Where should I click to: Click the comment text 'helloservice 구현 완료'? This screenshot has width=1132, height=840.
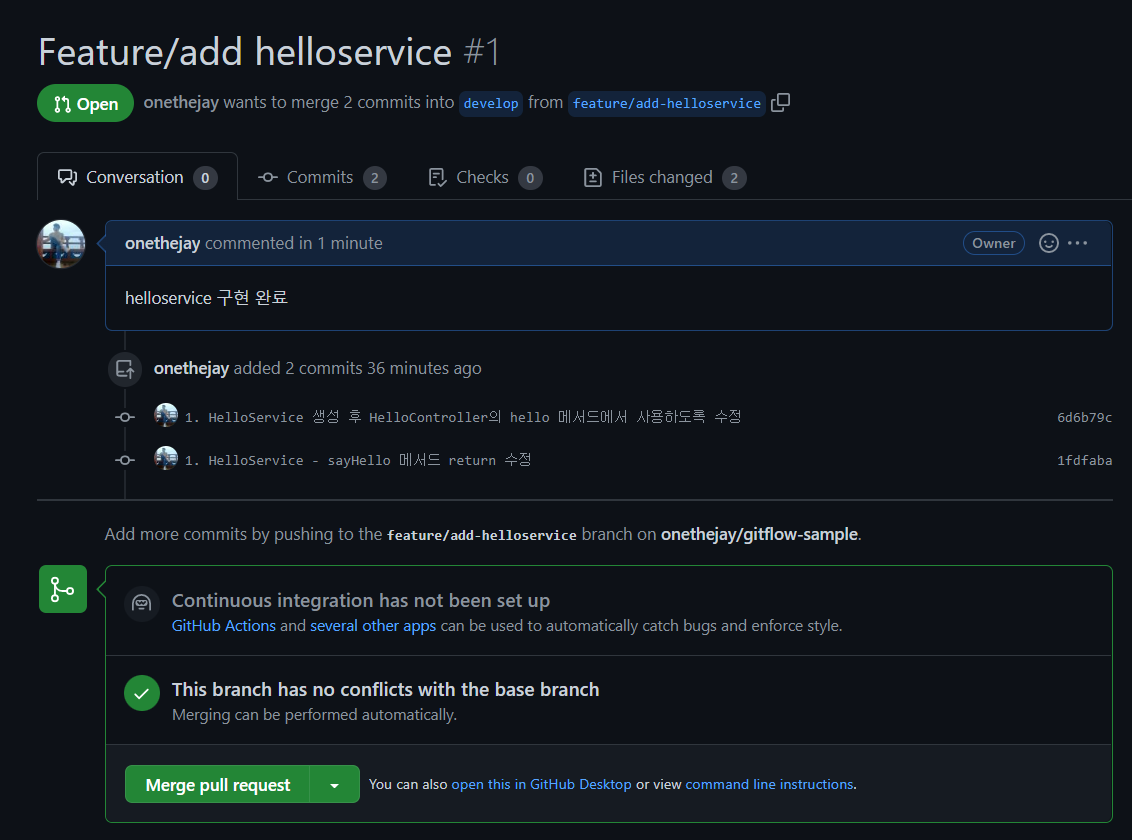pos(206,297)
